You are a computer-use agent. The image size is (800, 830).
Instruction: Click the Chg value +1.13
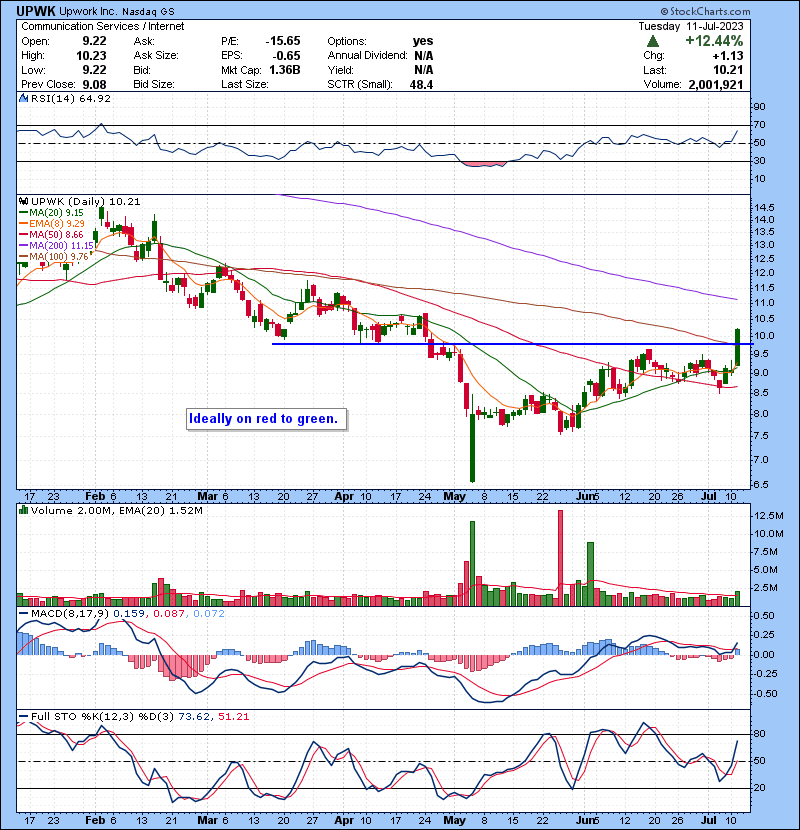pyautogui.click(x=727, y=56)
